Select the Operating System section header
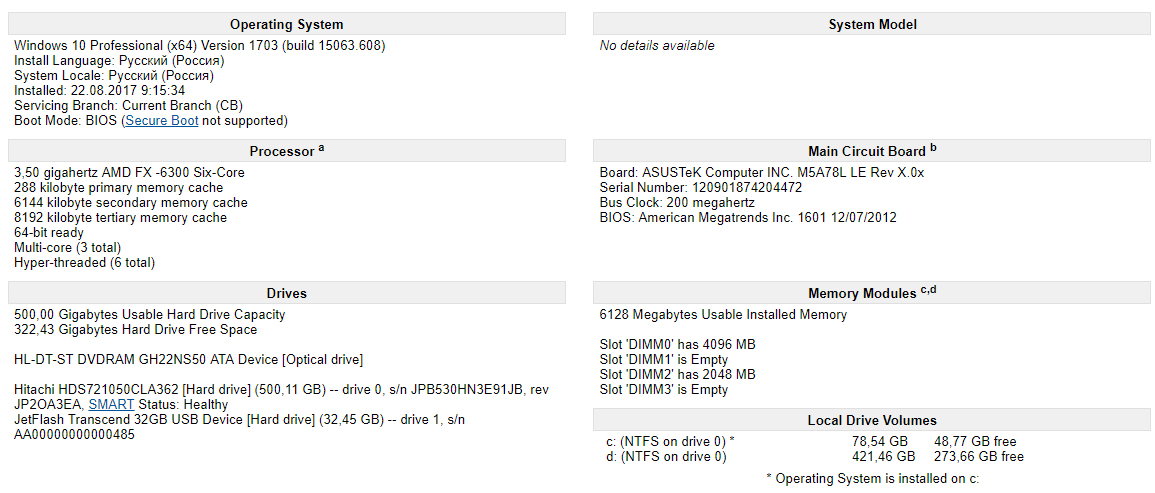1155x493 pixels. (x=287, y=24)
